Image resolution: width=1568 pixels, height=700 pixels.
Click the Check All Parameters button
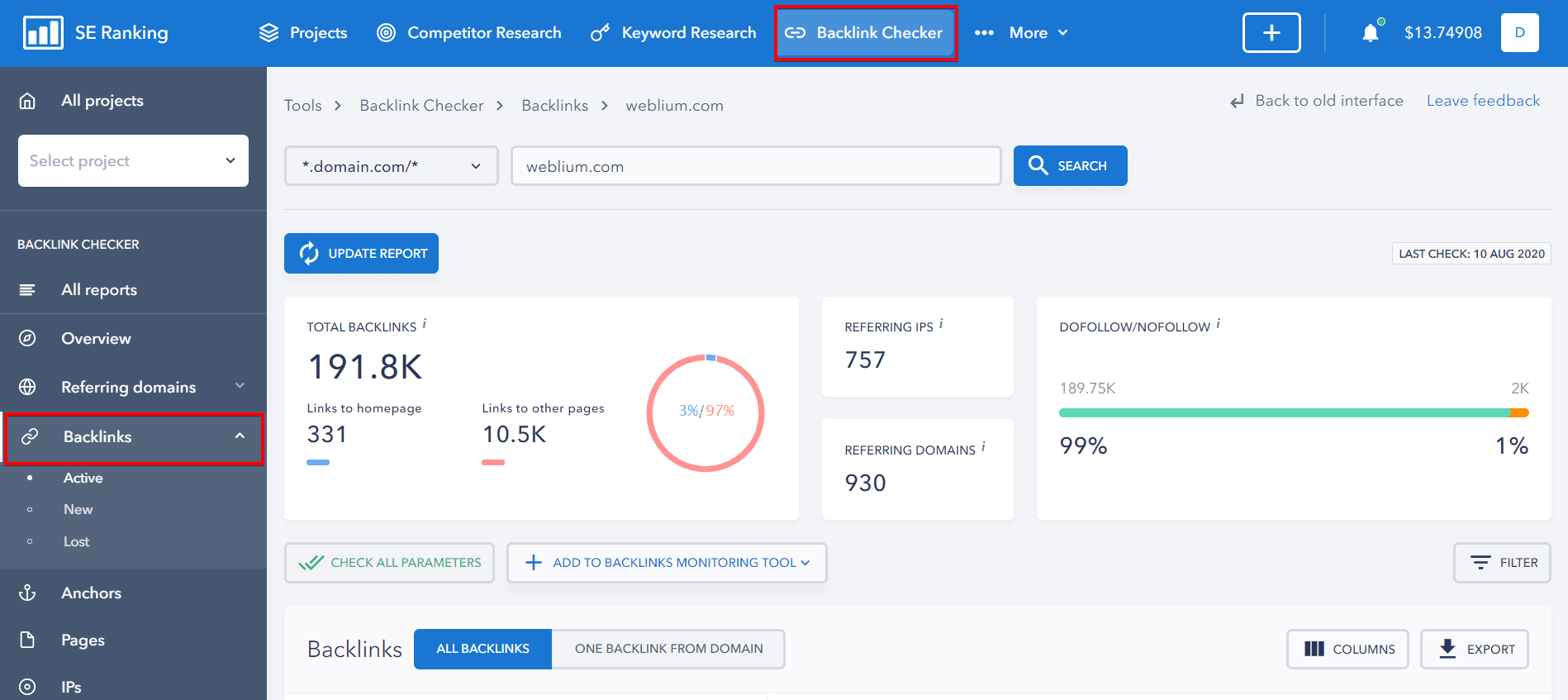tap(389, 563)
